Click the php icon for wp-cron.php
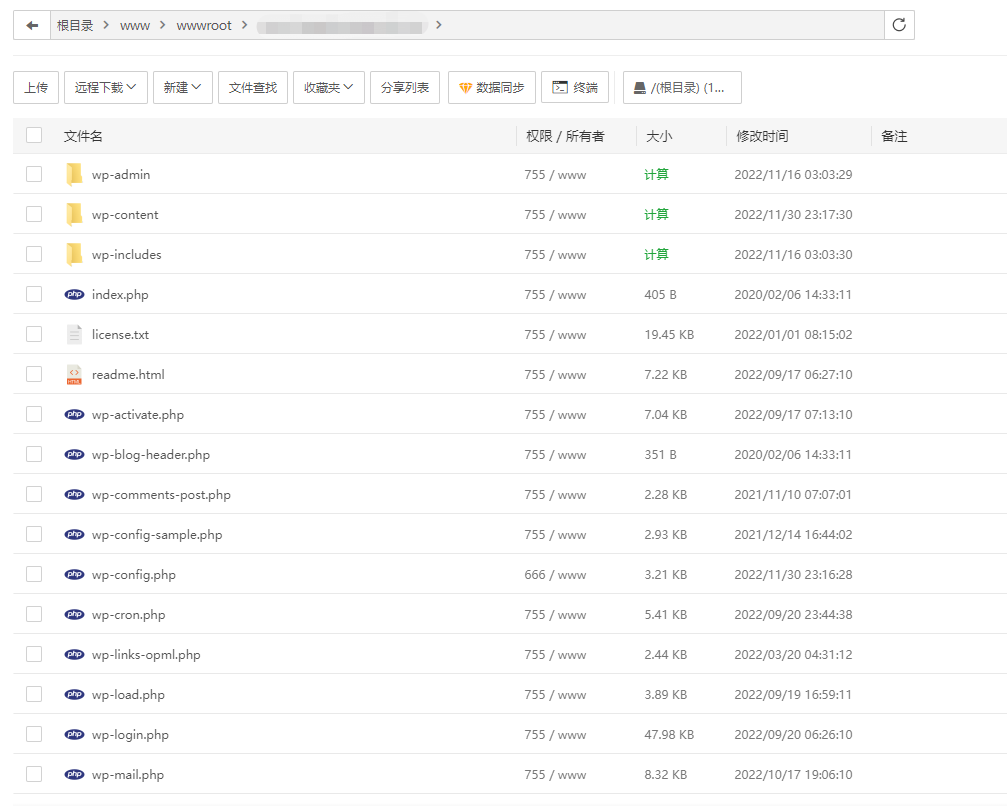This screenshot has height=806, width=1007. pyautogui.click(x=74, y=614)
